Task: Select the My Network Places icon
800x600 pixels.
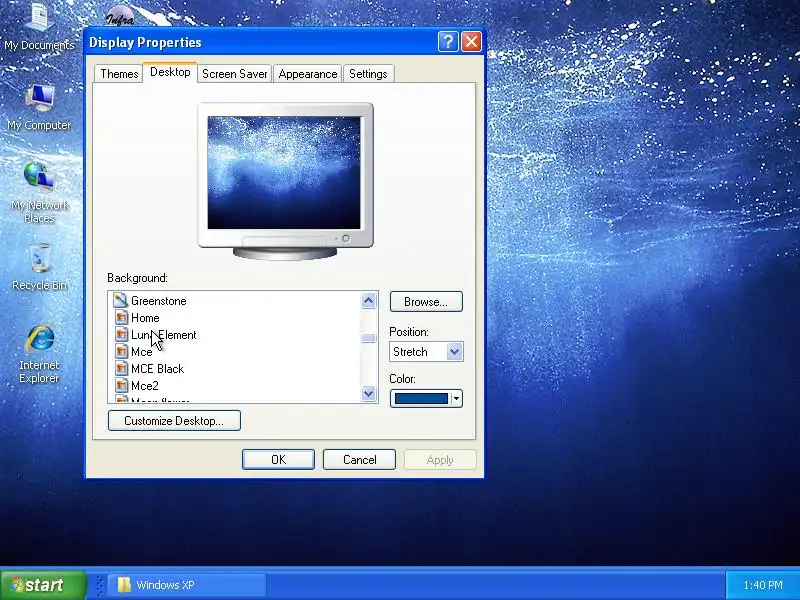Action: click(x=39, y=192)
